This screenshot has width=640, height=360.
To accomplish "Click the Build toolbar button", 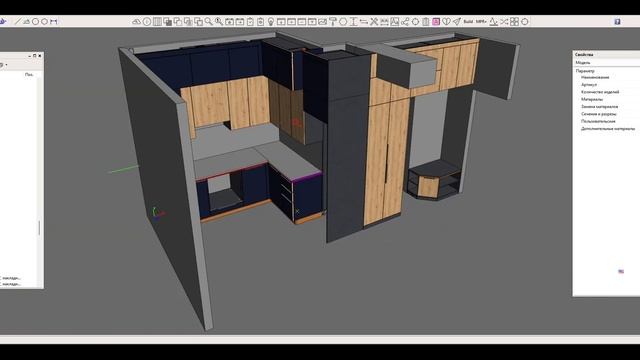I will pos(468,22).
